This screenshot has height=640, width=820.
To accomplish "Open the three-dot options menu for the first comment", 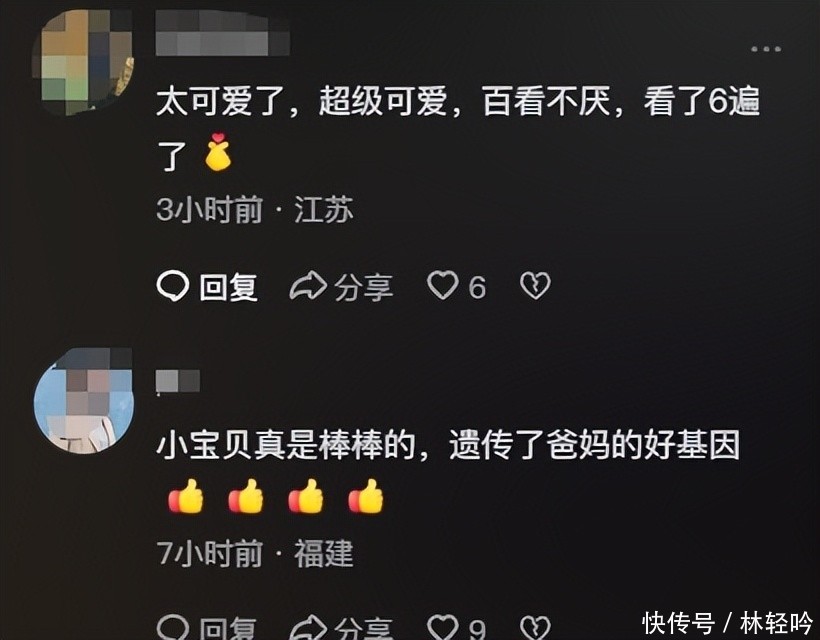I will pos(766,49).
